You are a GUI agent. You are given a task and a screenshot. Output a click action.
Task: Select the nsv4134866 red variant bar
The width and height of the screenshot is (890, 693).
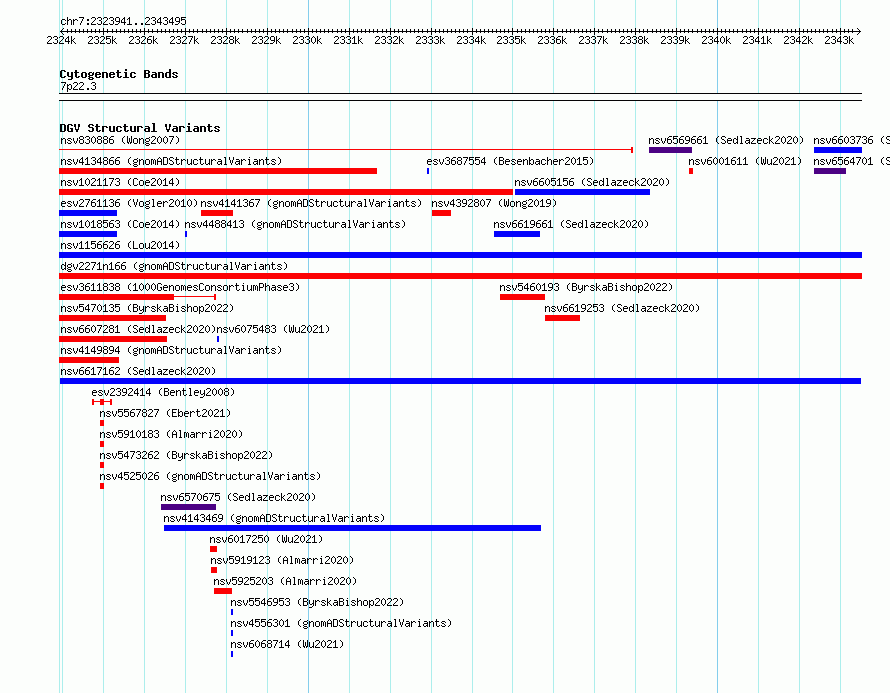218,171
